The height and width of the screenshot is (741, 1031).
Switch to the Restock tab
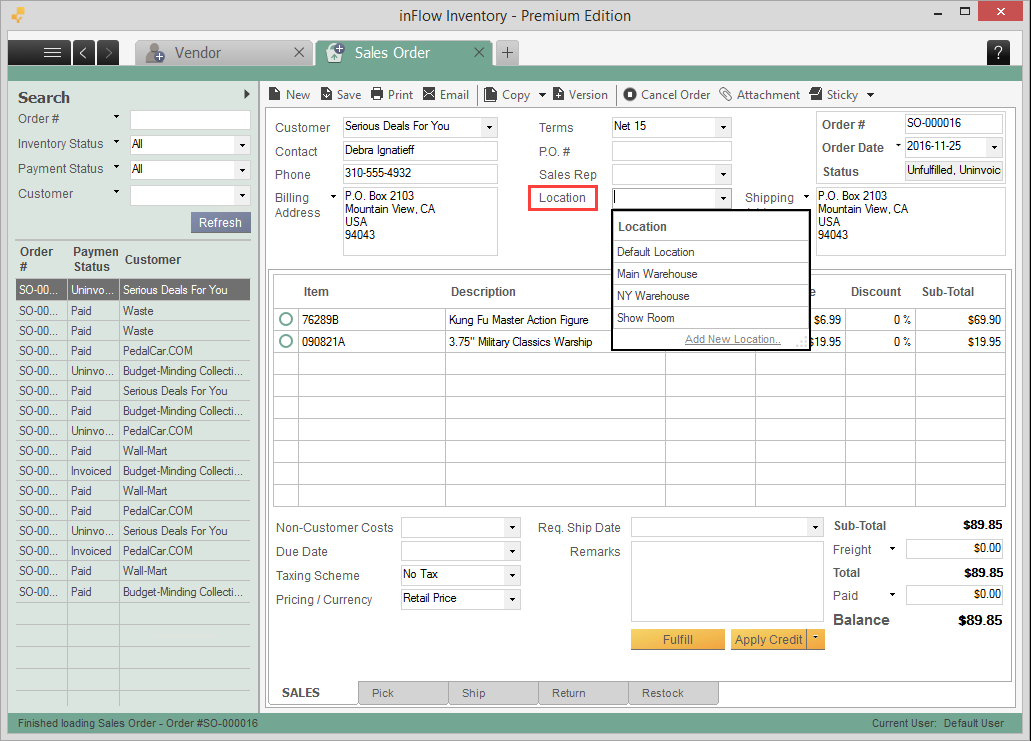[x=673, y=693]
